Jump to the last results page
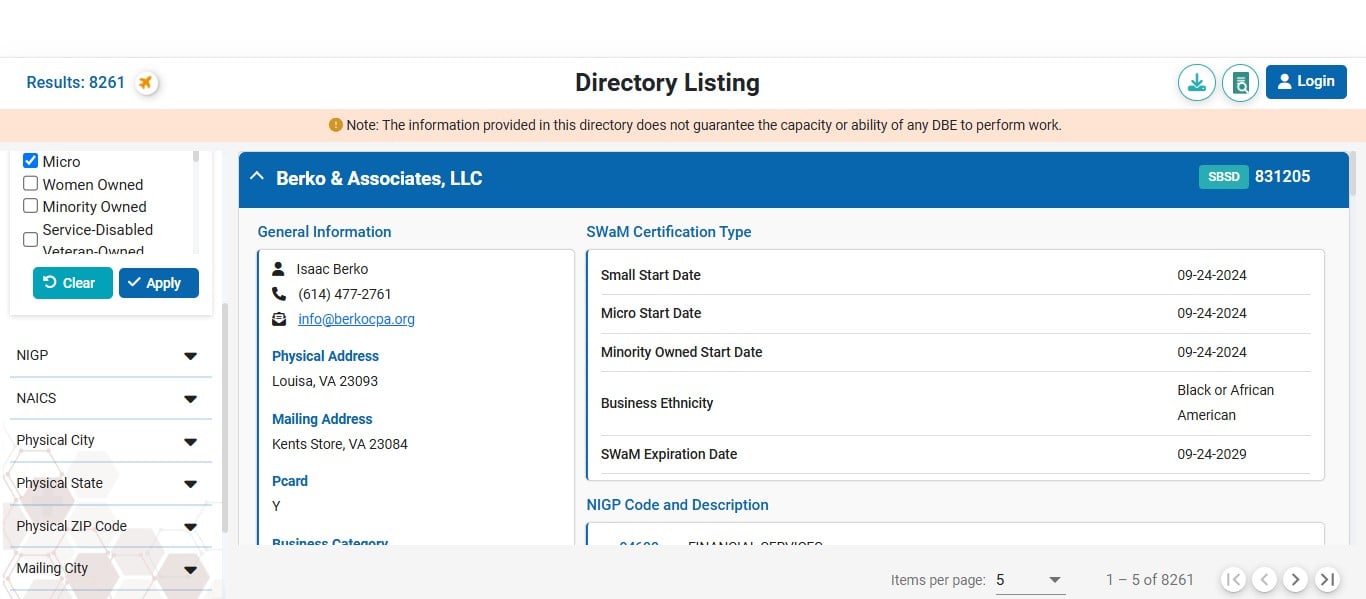1366x599 pixels. pos(1327,579)
